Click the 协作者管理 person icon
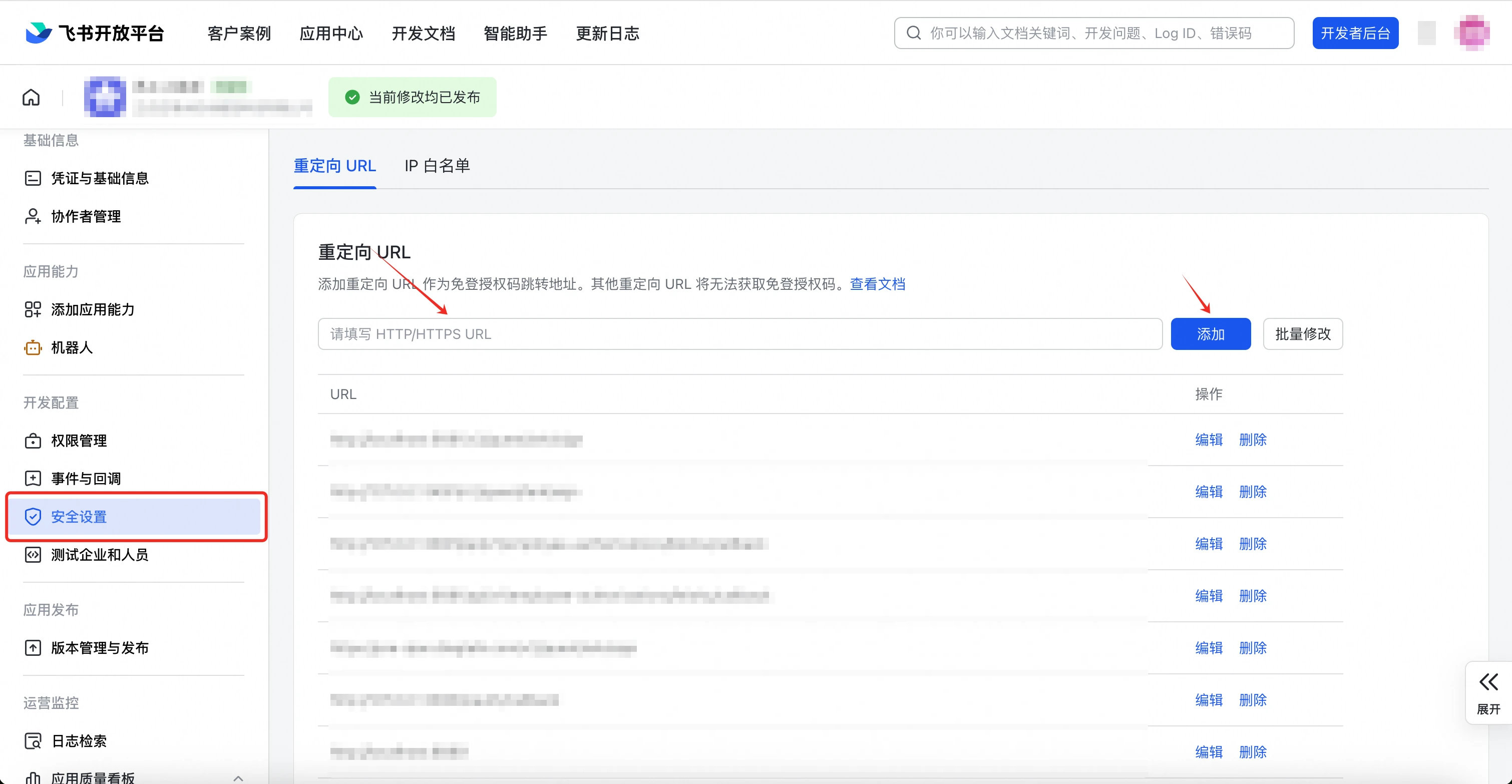This screenshot has height=784, width=1512. pyautogui.click(x=33, y=216)
